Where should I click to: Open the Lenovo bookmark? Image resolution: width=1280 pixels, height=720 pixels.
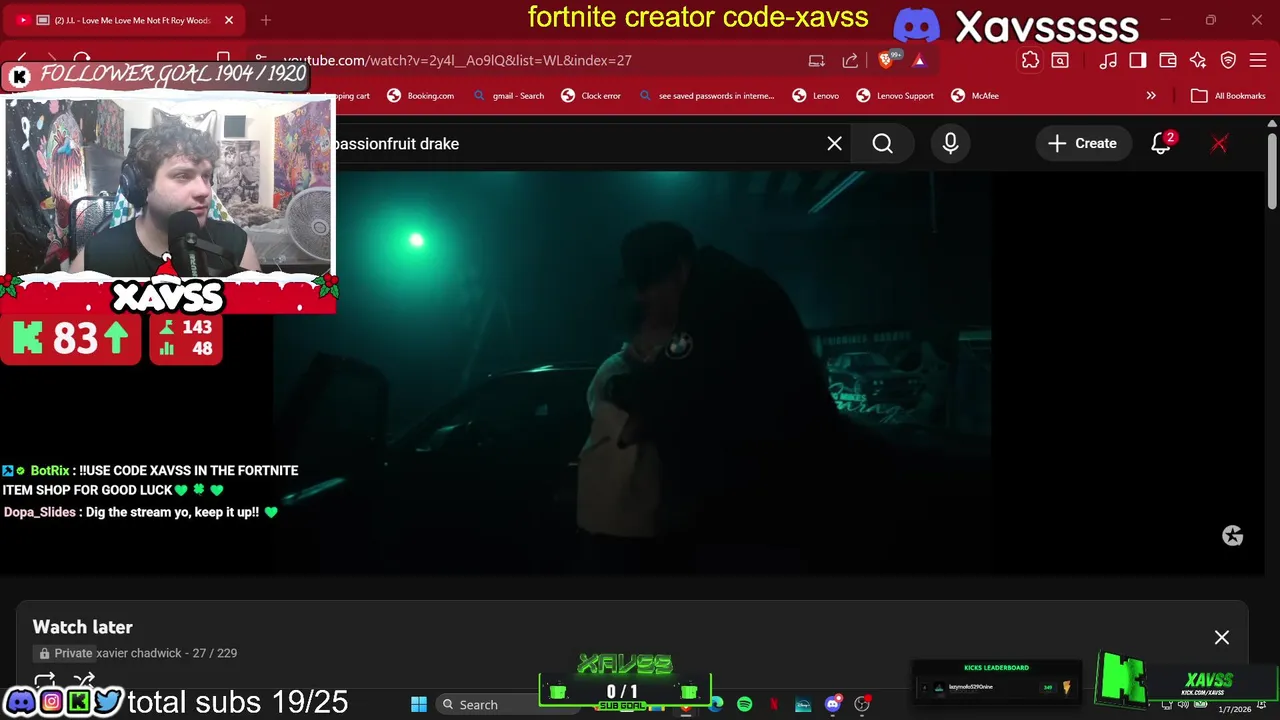tap(816, 96)
